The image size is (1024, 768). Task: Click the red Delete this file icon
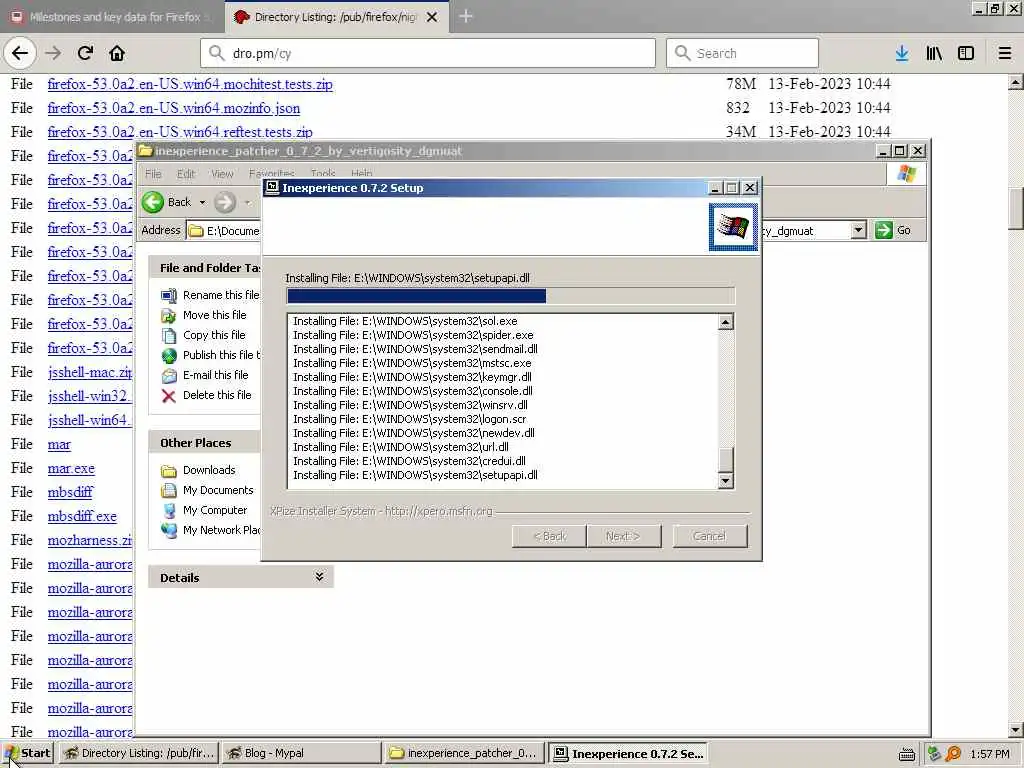(169, 396)
